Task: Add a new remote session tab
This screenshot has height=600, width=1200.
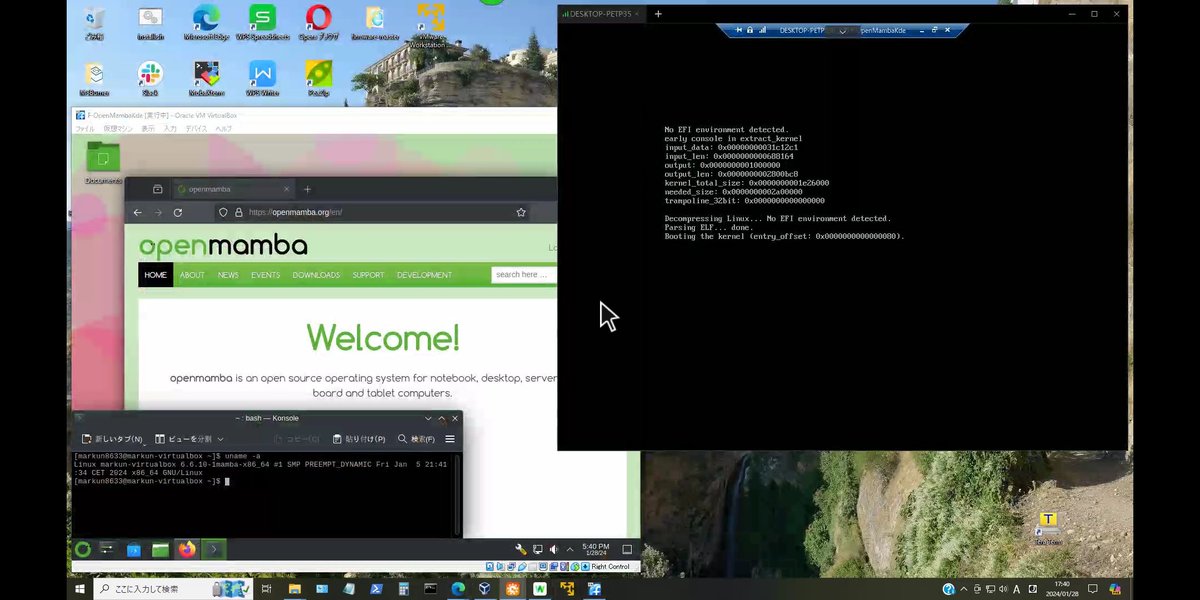Action: point(658,14)
